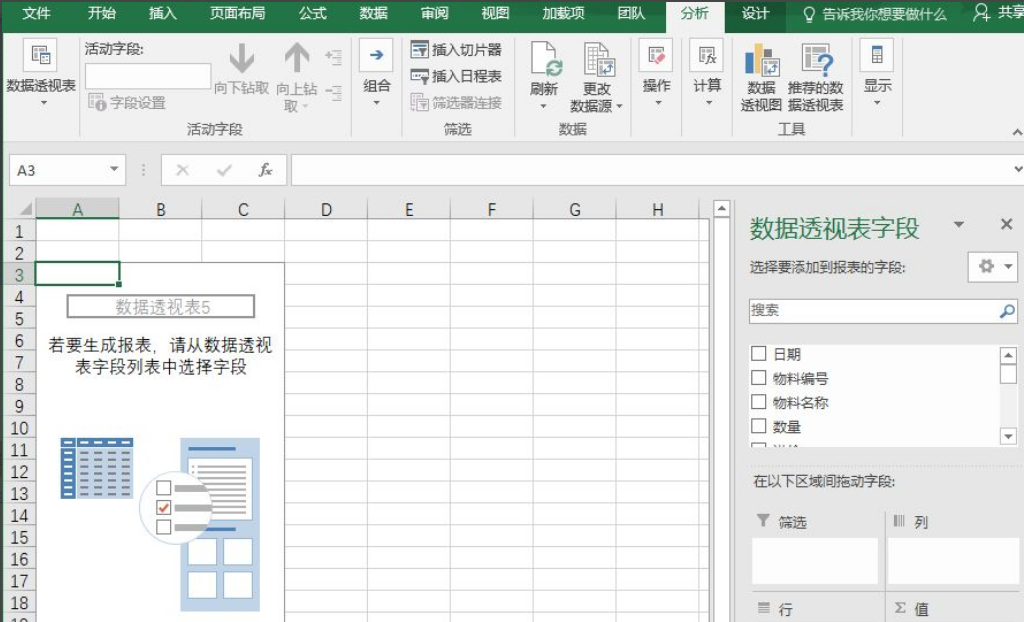This screenshot has width=1024, height=622.
Task: Click the lightbulb 告诉我你想要做什么 box
Action: (874, 14)
